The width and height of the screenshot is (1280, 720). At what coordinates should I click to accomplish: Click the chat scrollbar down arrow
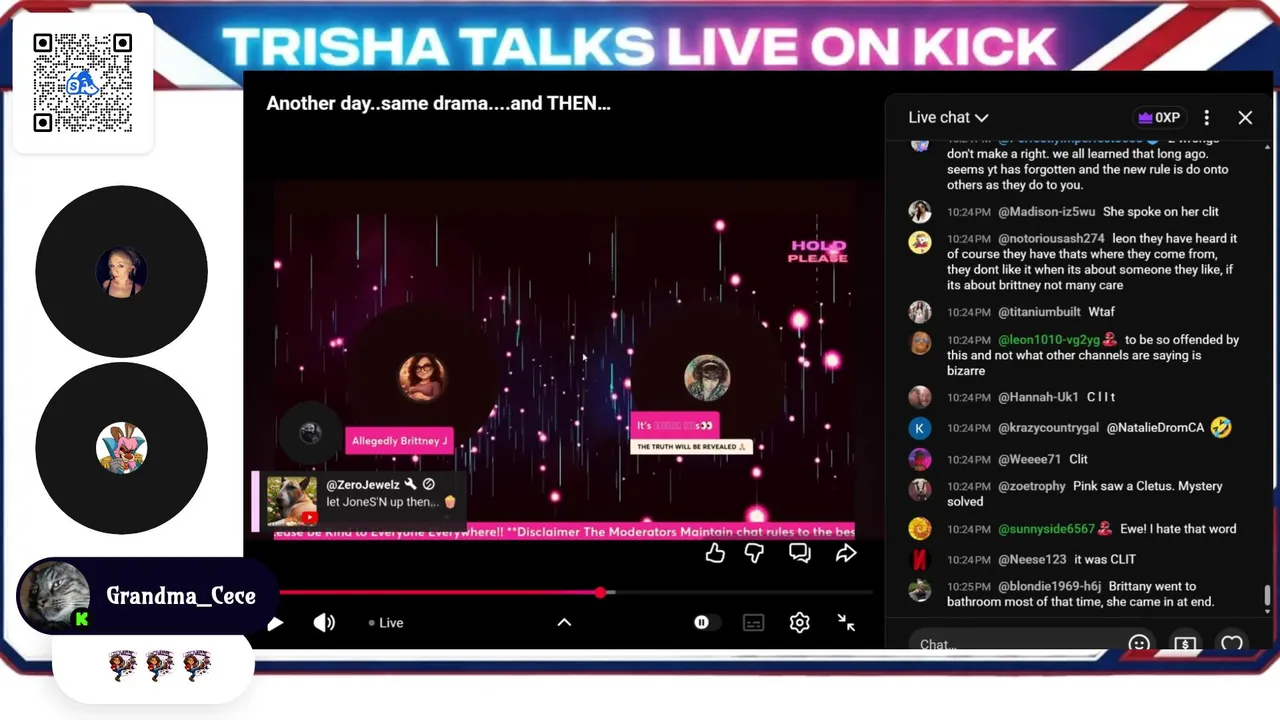pyautogui.click(x=1268, y=613)
